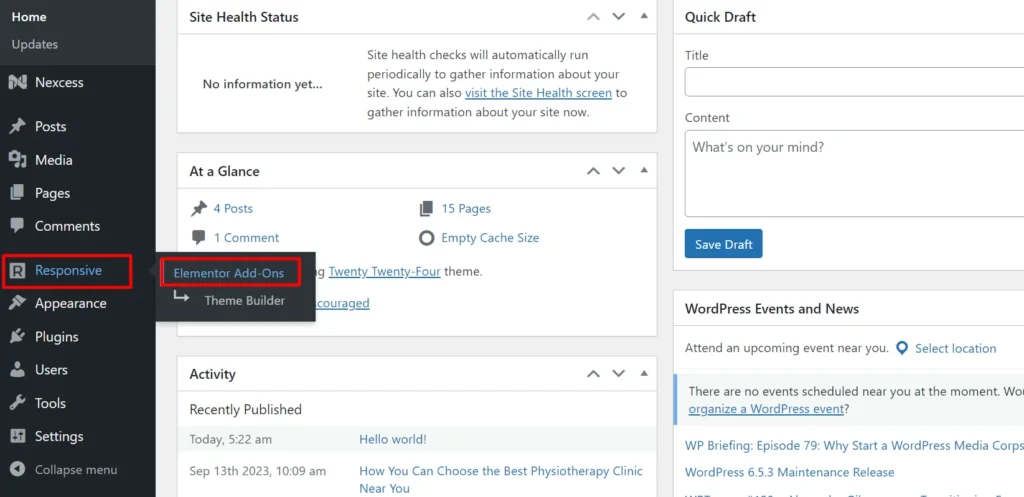Open the Pages menu label

pyautogui.click(x=52, y=193)
